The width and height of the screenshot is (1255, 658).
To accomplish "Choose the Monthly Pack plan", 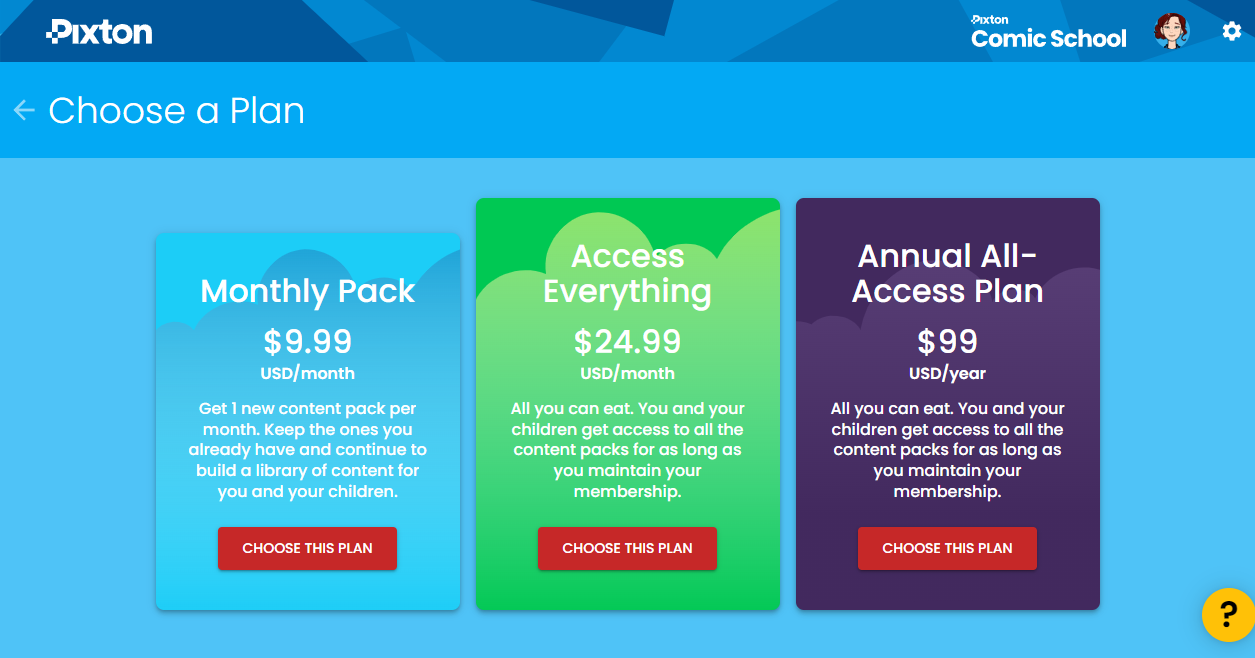I will pyautogui.click(x=307, y=548).
